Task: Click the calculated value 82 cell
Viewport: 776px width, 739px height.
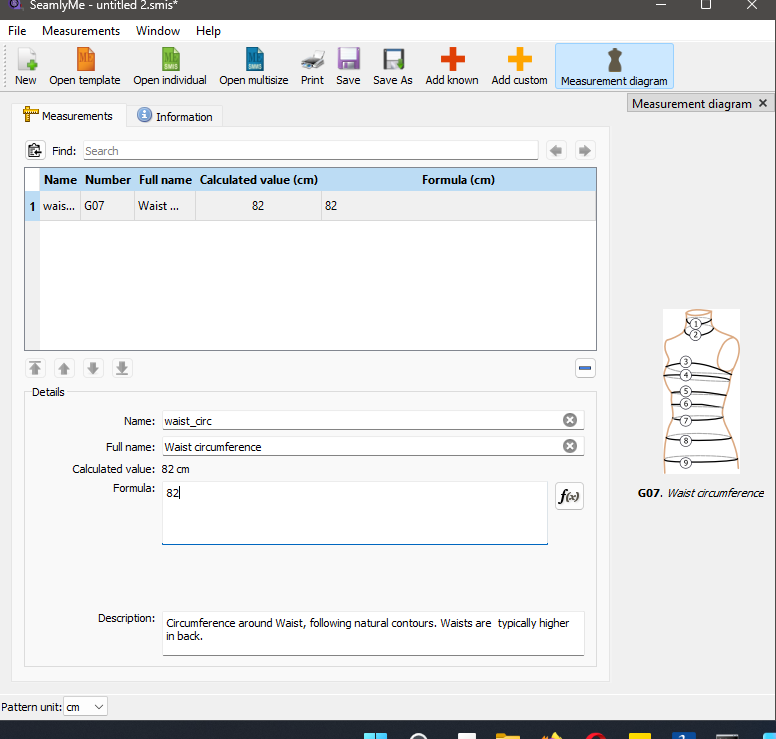Action: (x=258, y=206)
